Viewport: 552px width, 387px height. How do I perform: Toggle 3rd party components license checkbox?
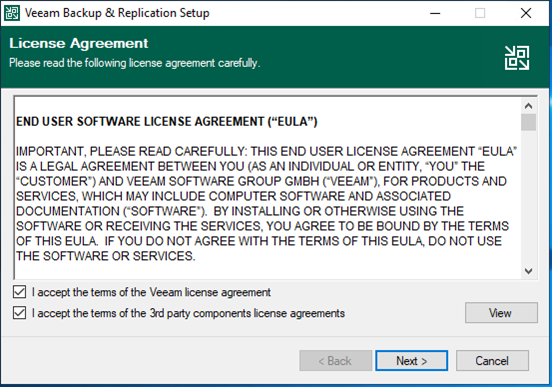click(19, 313)
